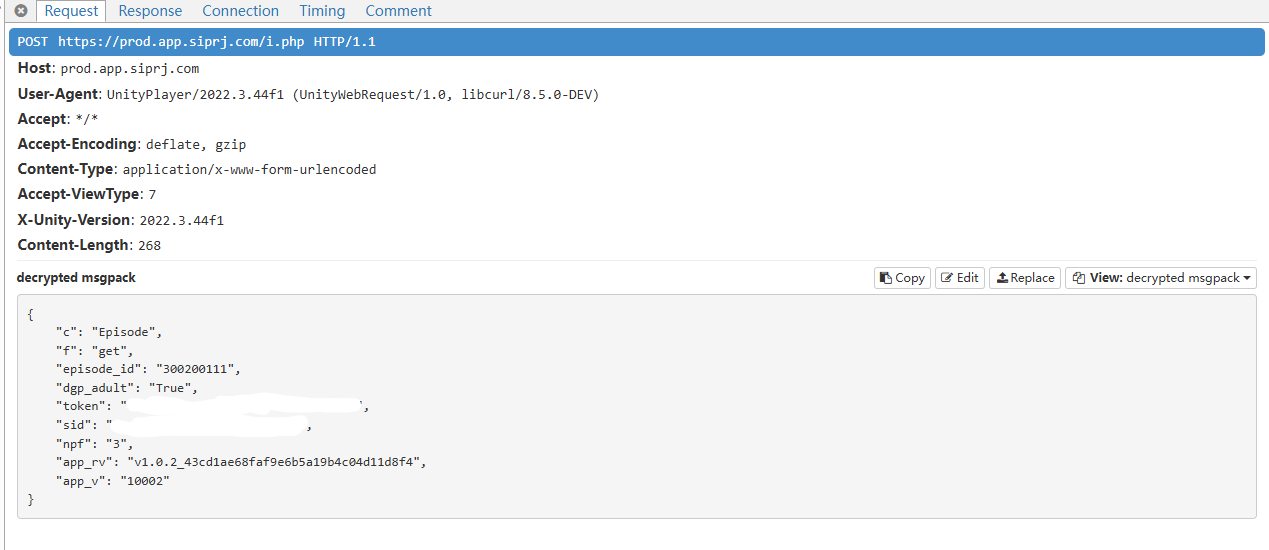Select the Comment tab
The height and width of the screenshot is (550, 1269).
[x=398, y=11]
